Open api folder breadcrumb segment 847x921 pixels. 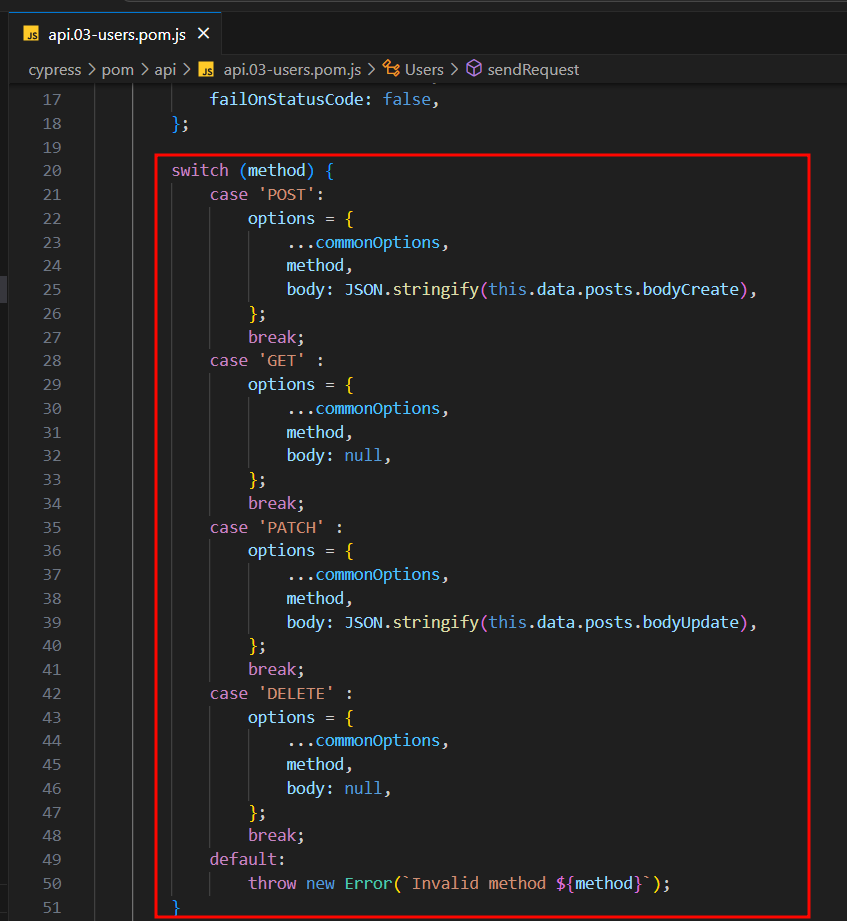[165, 70]
